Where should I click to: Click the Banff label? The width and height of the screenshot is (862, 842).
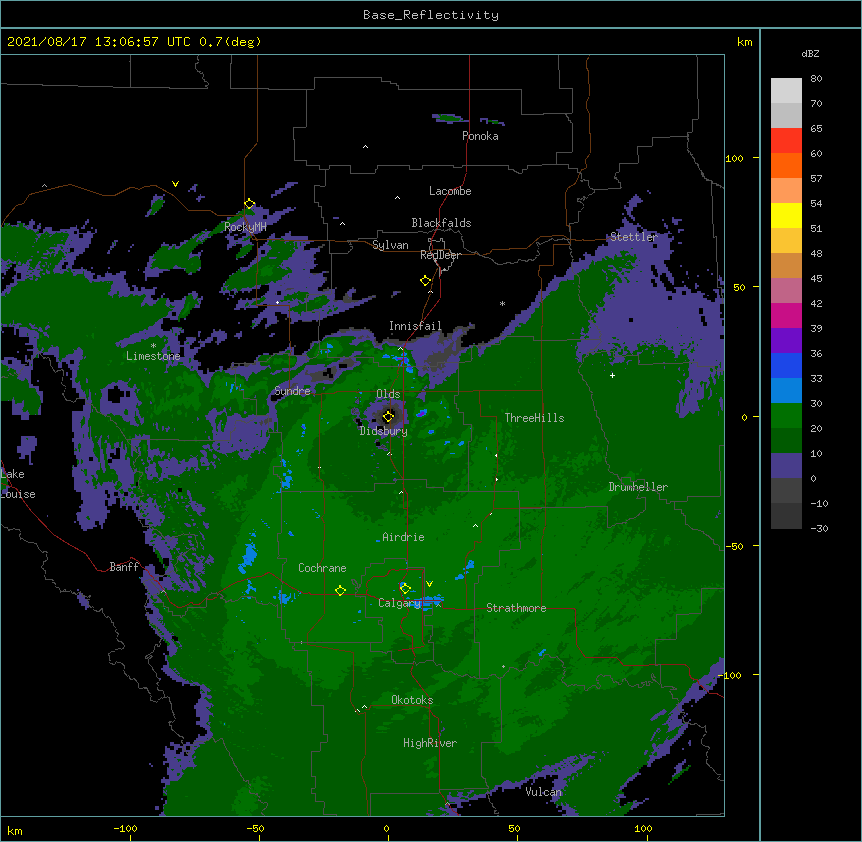(x=124, y=567)
